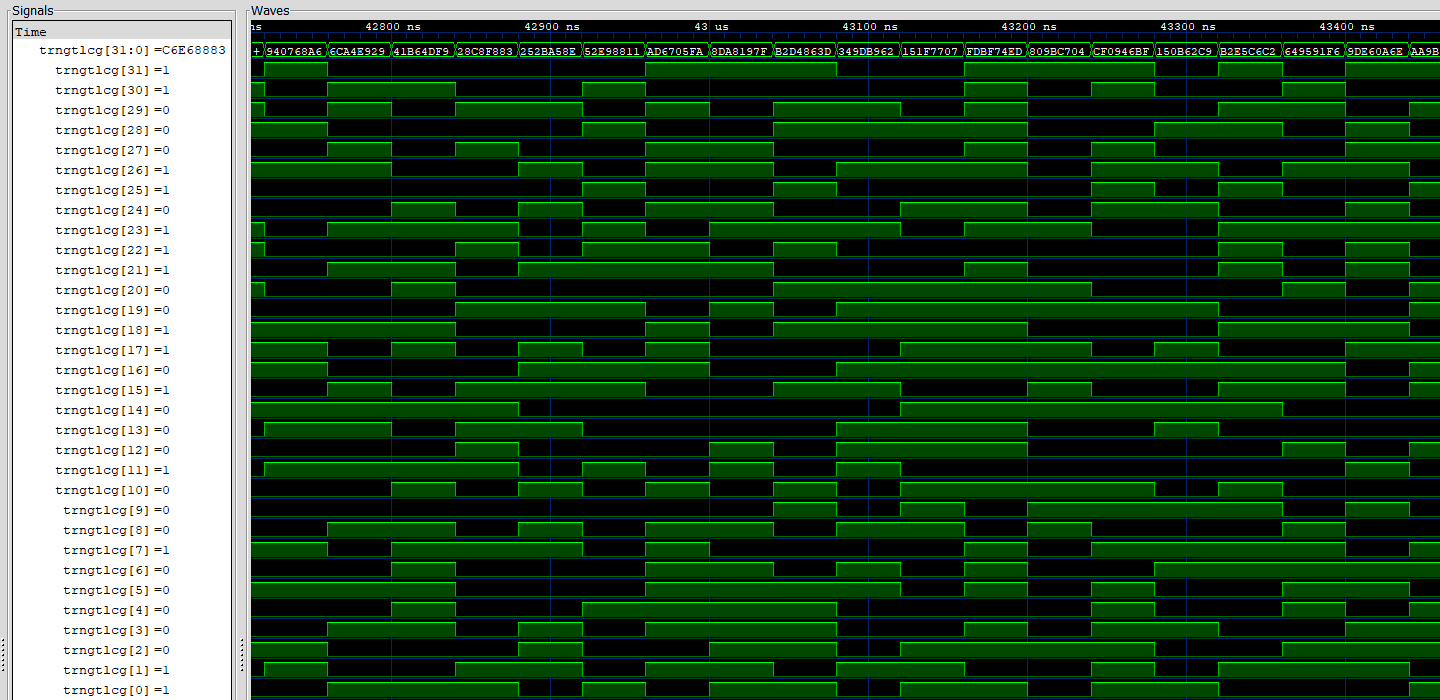Highlight signal trngtlcg[15]
The width and height of the screenshot is (1440, 700).
pos(112,390)
